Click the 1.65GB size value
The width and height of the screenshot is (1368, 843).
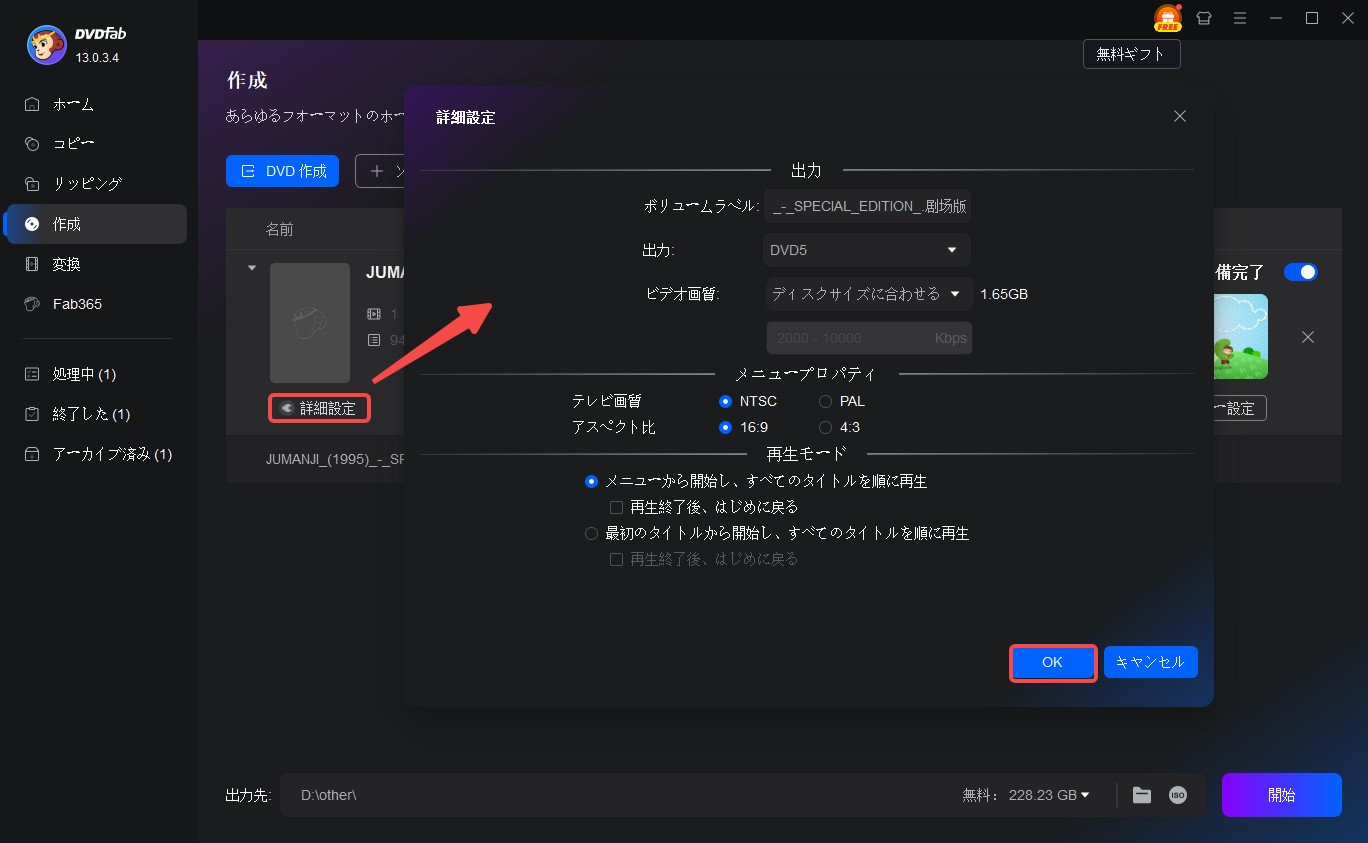[x=1004, y=294]
